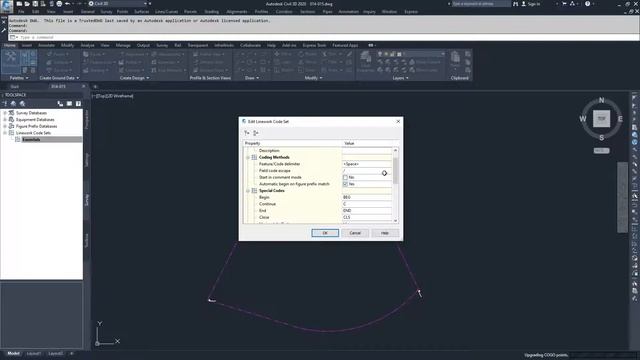
Task: Click the N compass direction on ViewCube
Action: click(601, 100)
